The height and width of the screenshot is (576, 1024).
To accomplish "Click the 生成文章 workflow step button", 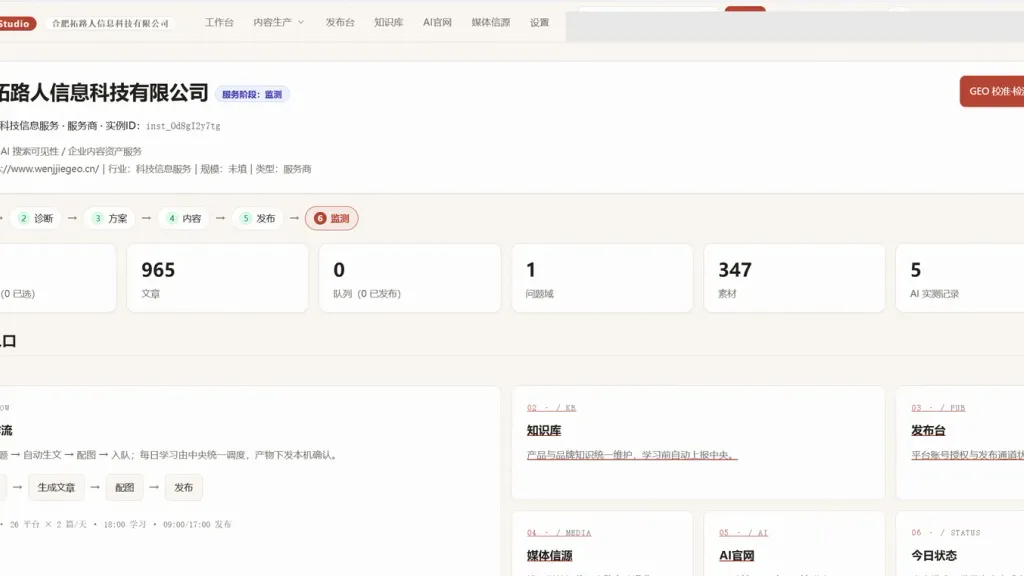I will point(56,487).
